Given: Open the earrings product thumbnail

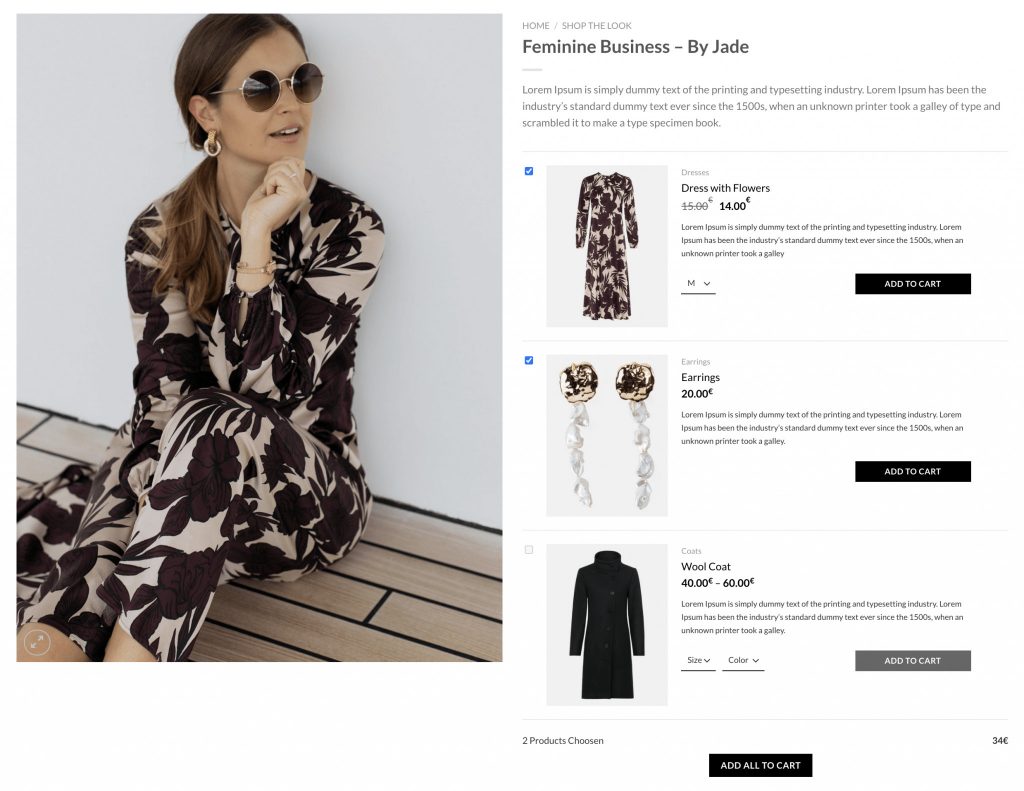Looking at the screenshot, I should click(607, 436).
